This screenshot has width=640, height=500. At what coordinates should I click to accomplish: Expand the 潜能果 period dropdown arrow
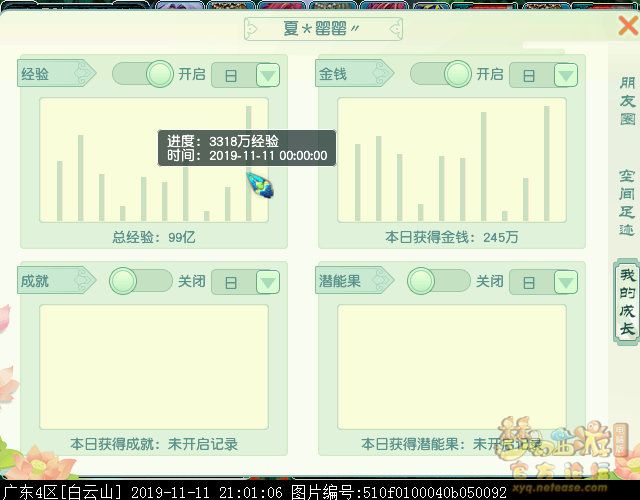565,282
